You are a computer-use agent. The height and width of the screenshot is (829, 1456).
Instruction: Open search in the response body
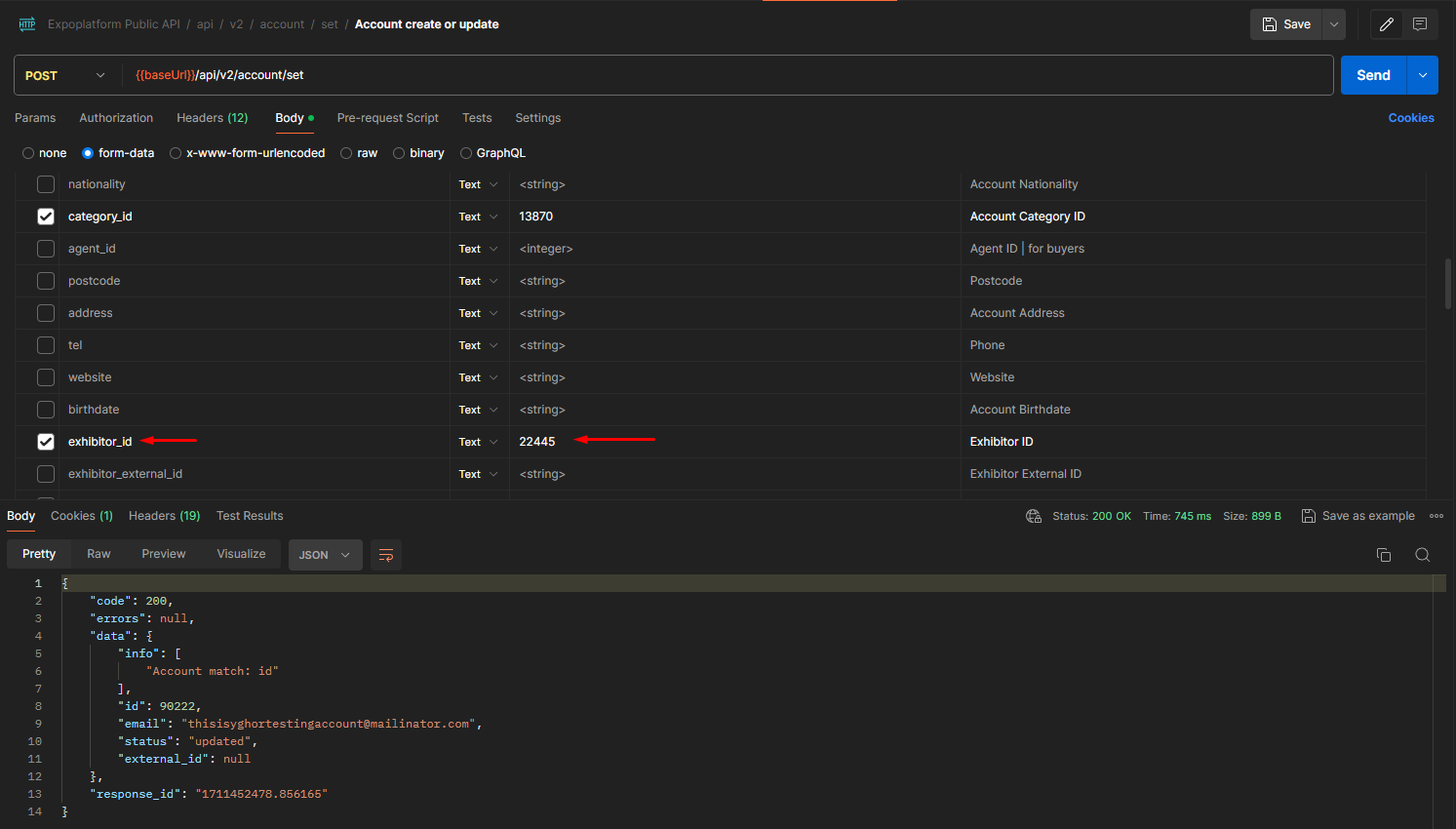point(1422,554)
